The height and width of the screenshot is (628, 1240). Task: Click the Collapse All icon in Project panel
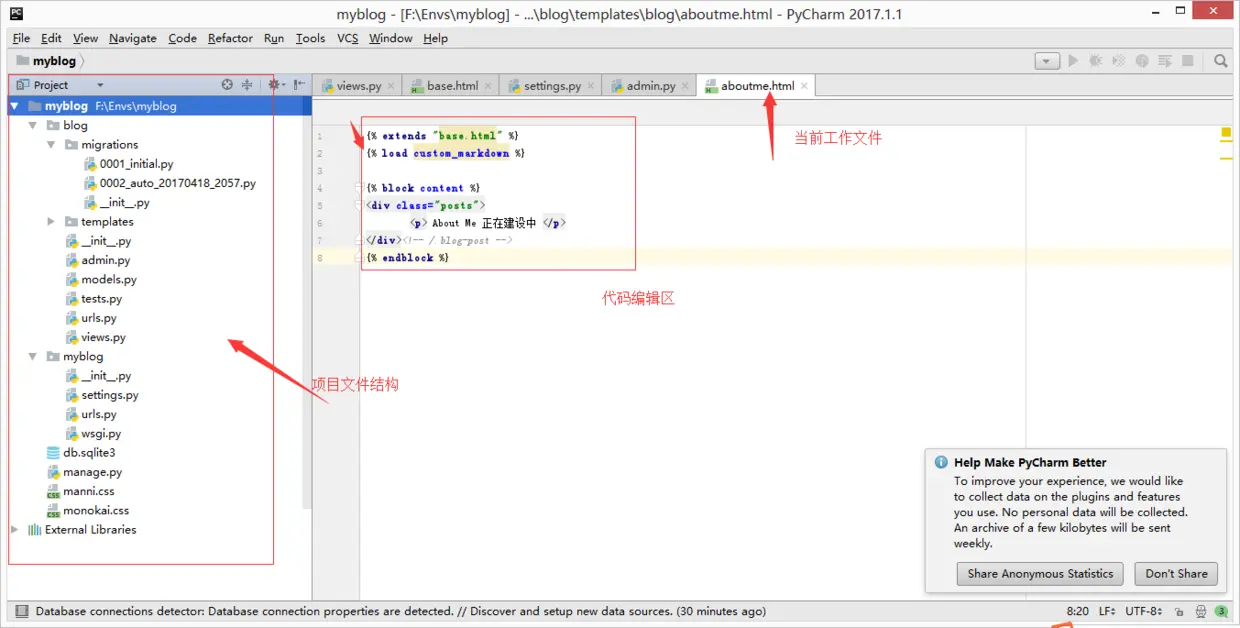(x=247, y=85)
